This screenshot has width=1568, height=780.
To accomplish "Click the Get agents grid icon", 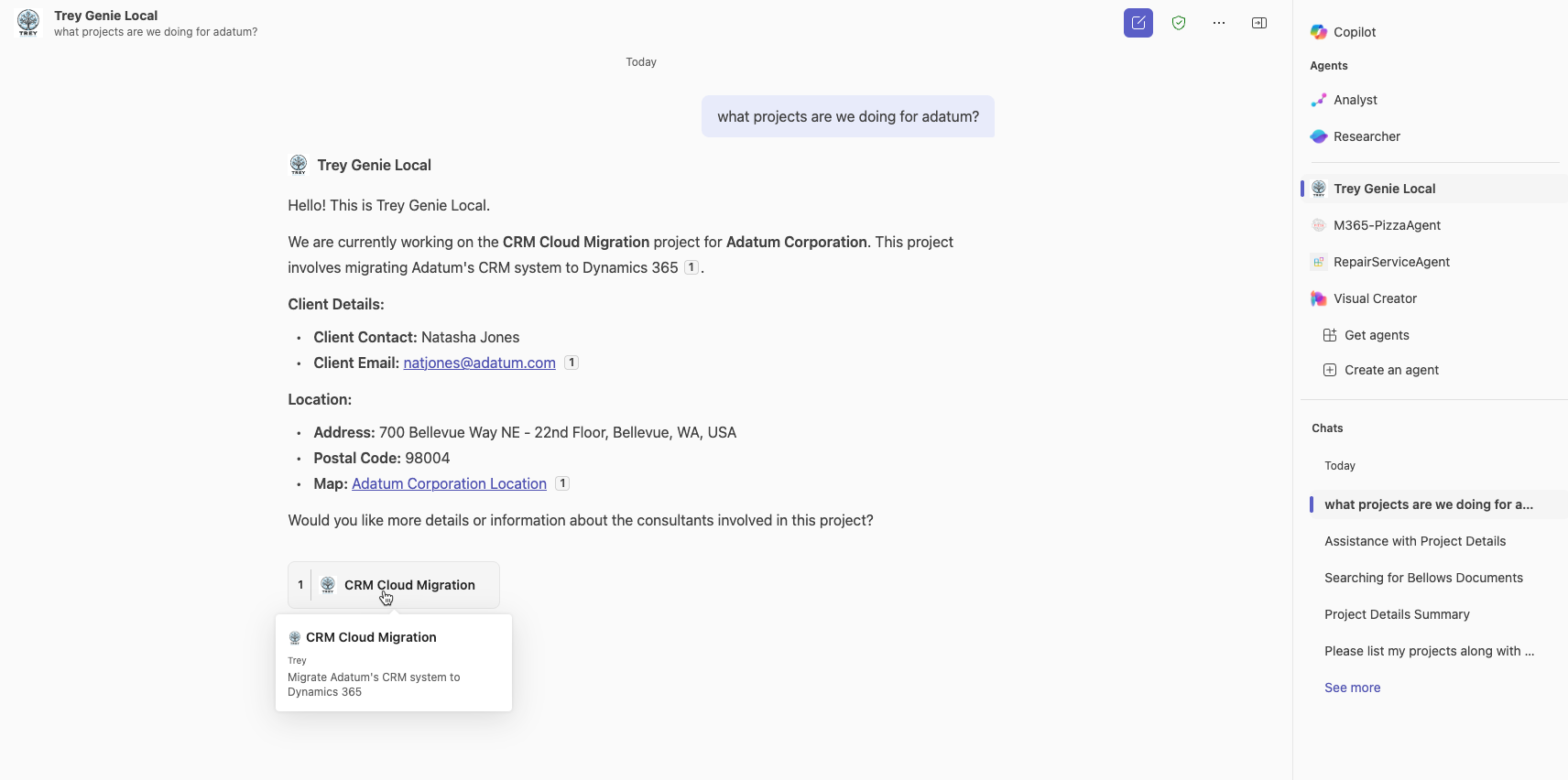I will 1330,335.
